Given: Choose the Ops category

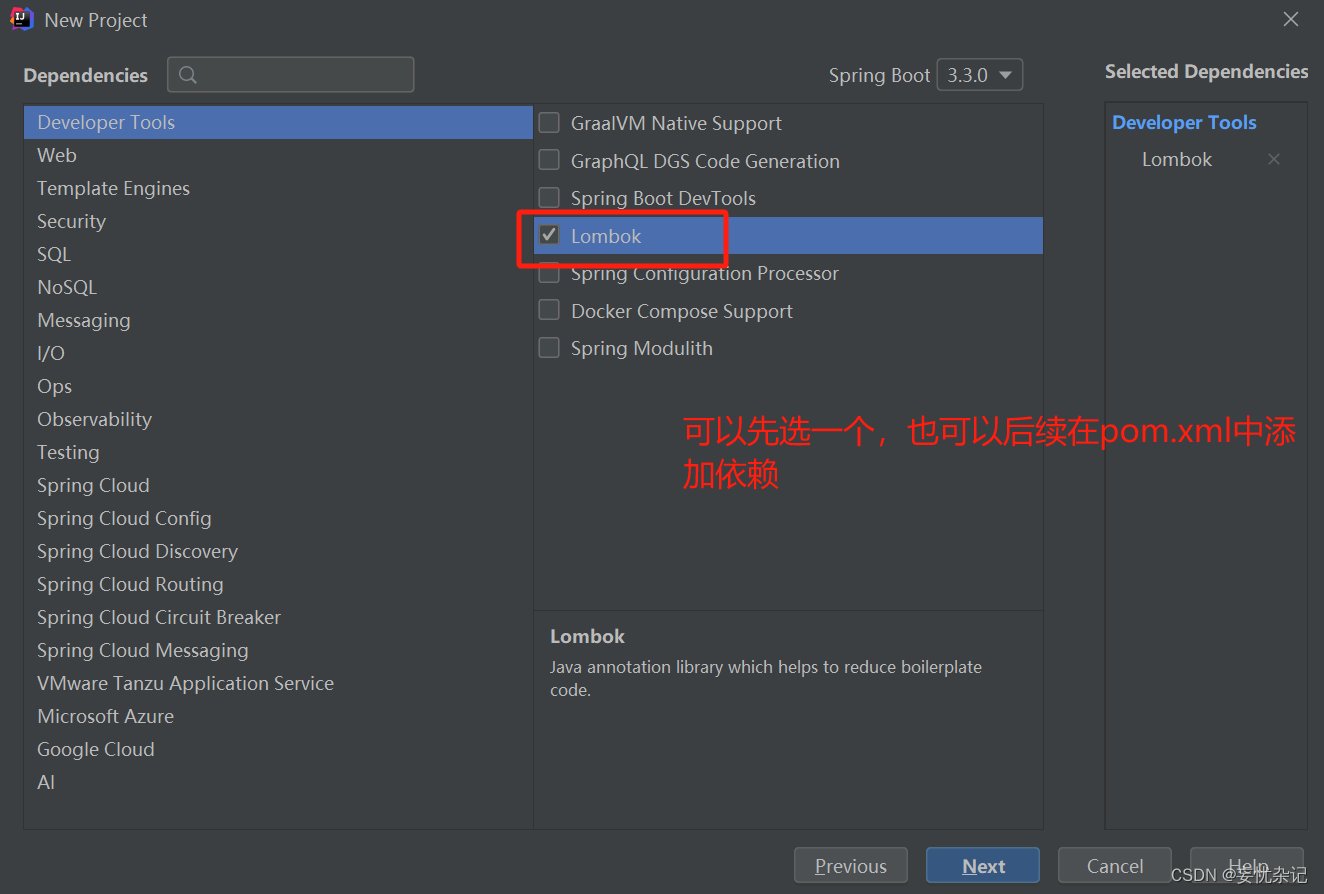Looking at the screenshot, I should (x=278, y=386).
